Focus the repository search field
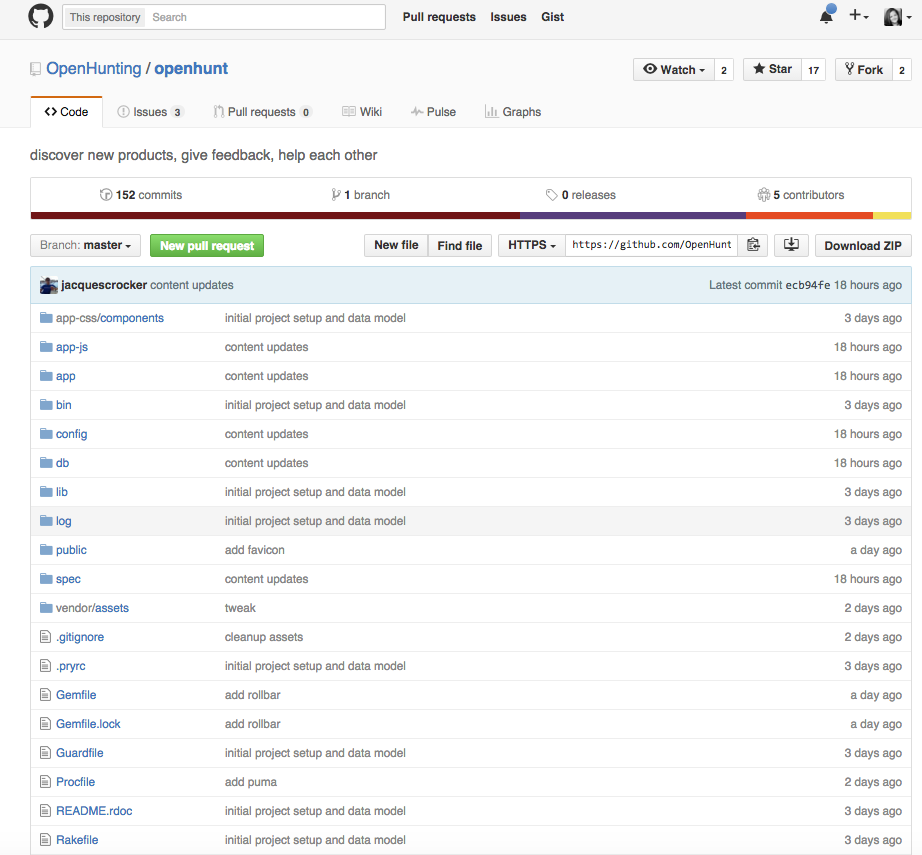 click(x=266, y=17)
